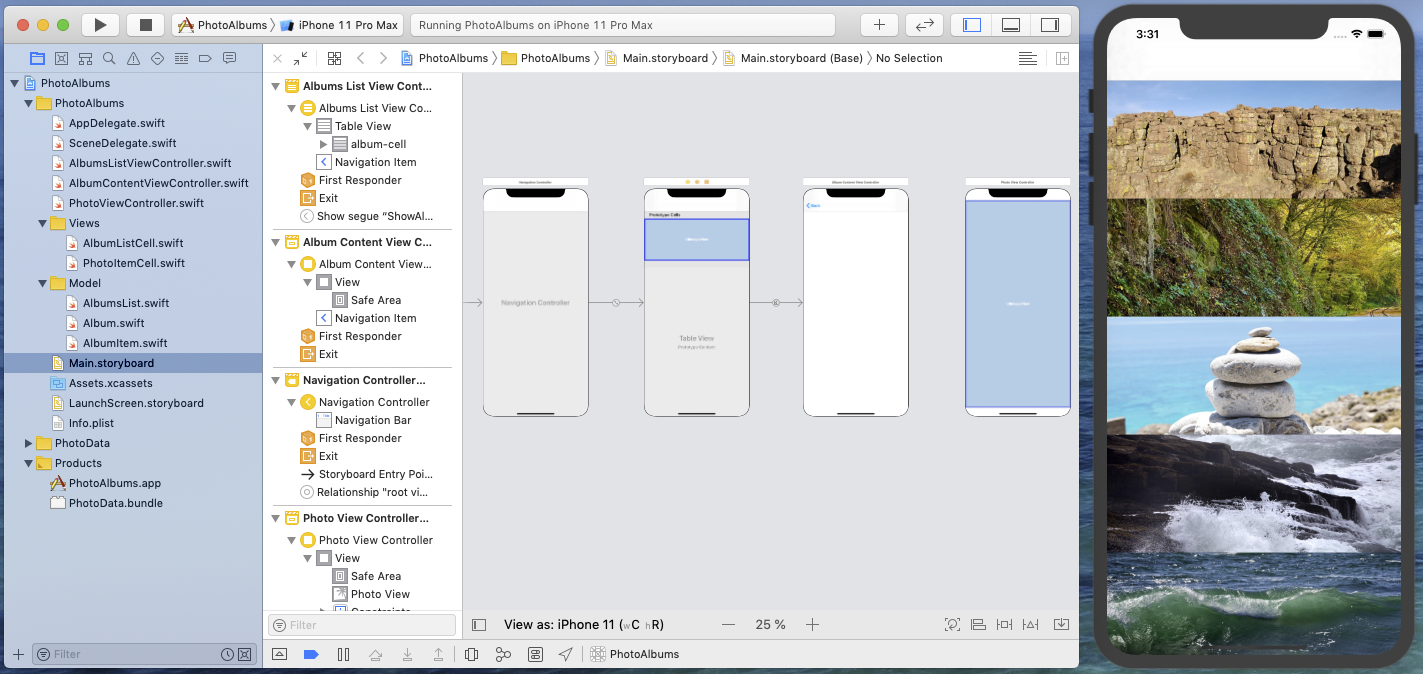Click the code review arrows button
Screen dimensions: 1423x674
[924, 24]
